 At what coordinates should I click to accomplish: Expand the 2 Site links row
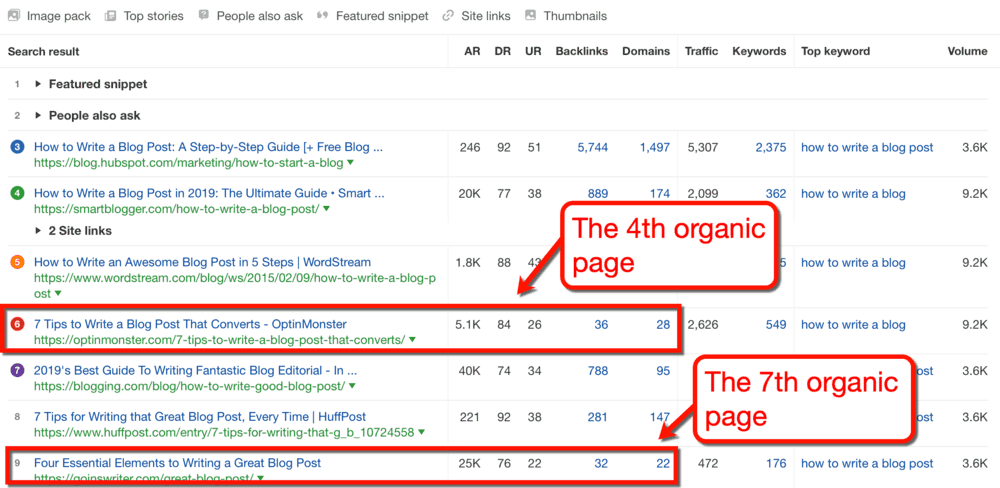(38, 231)
